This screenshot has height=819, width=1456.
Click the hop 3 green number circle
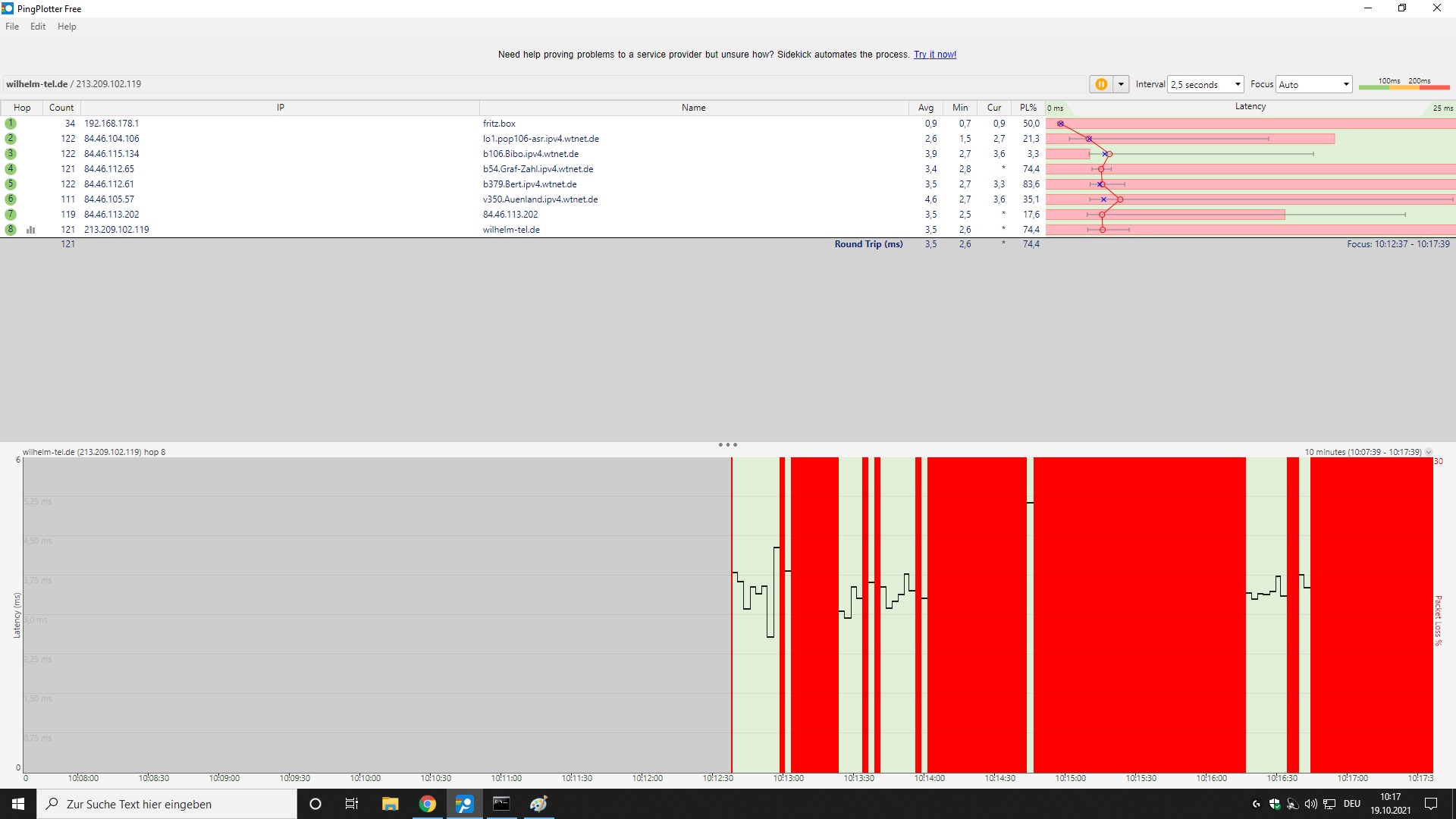11,154
